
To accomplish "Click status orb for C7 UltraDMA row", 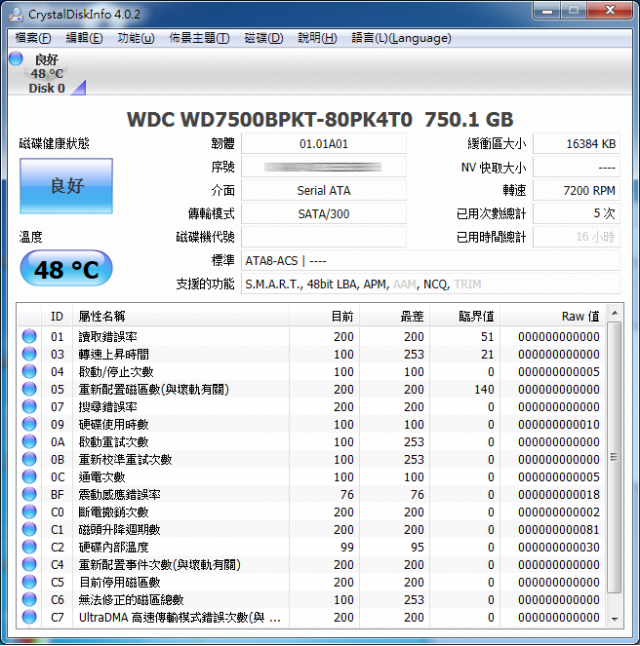I will coord(29,617).
